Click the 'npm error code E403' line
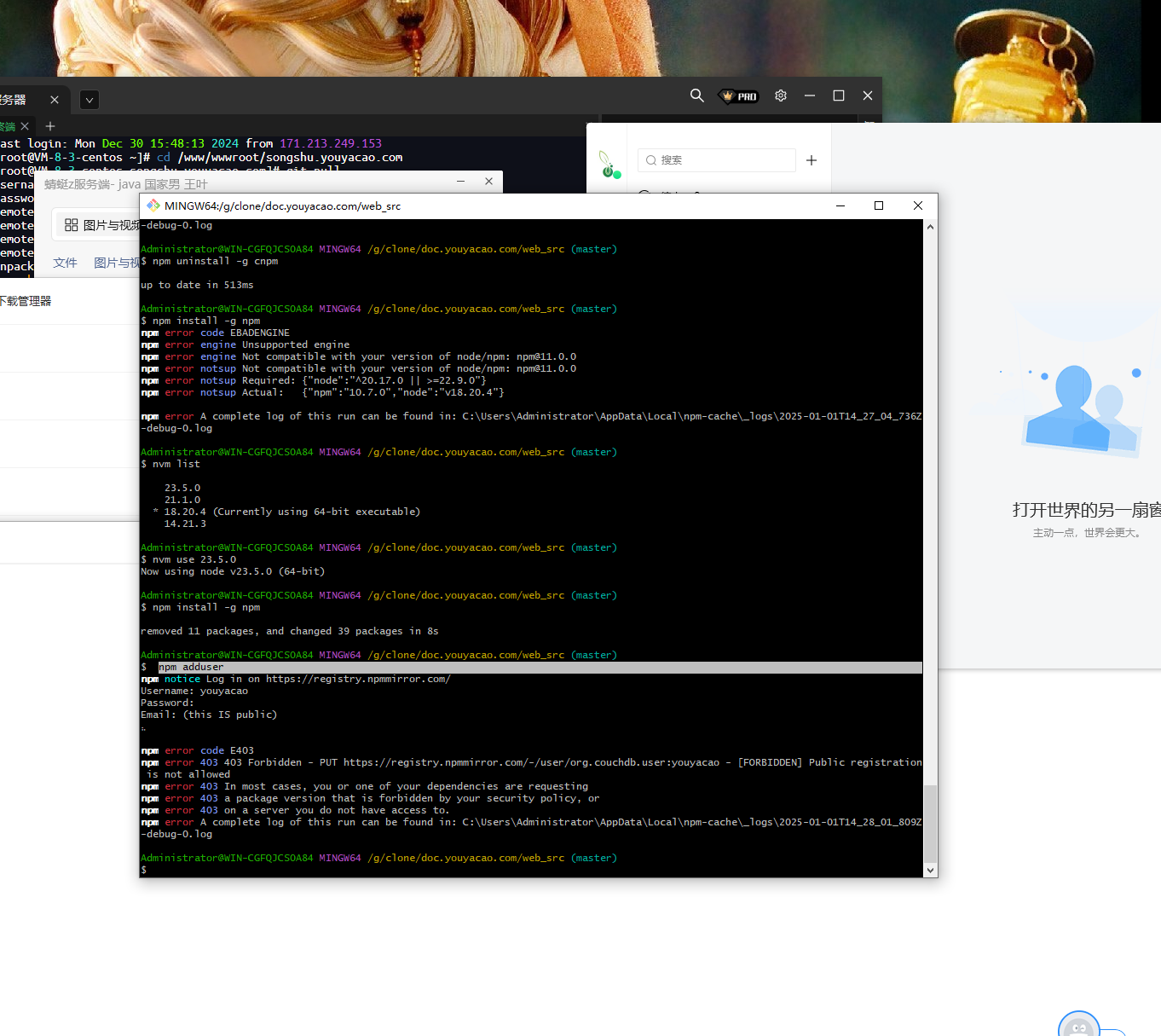The height and width of the screenshot is (1036, 1161). [197, 750]
